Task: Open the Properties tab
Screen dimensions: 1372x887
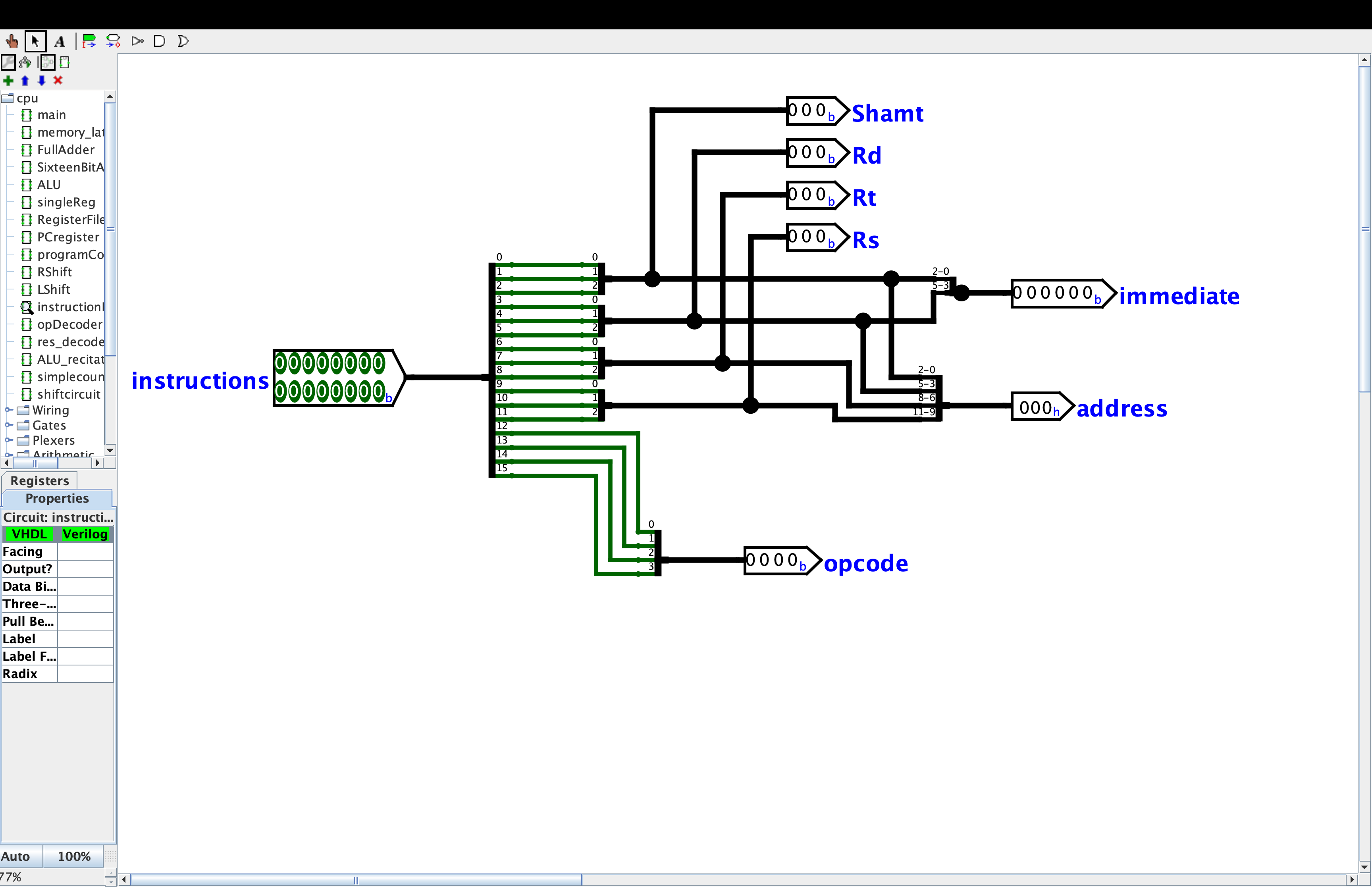Action: [57, 498]
